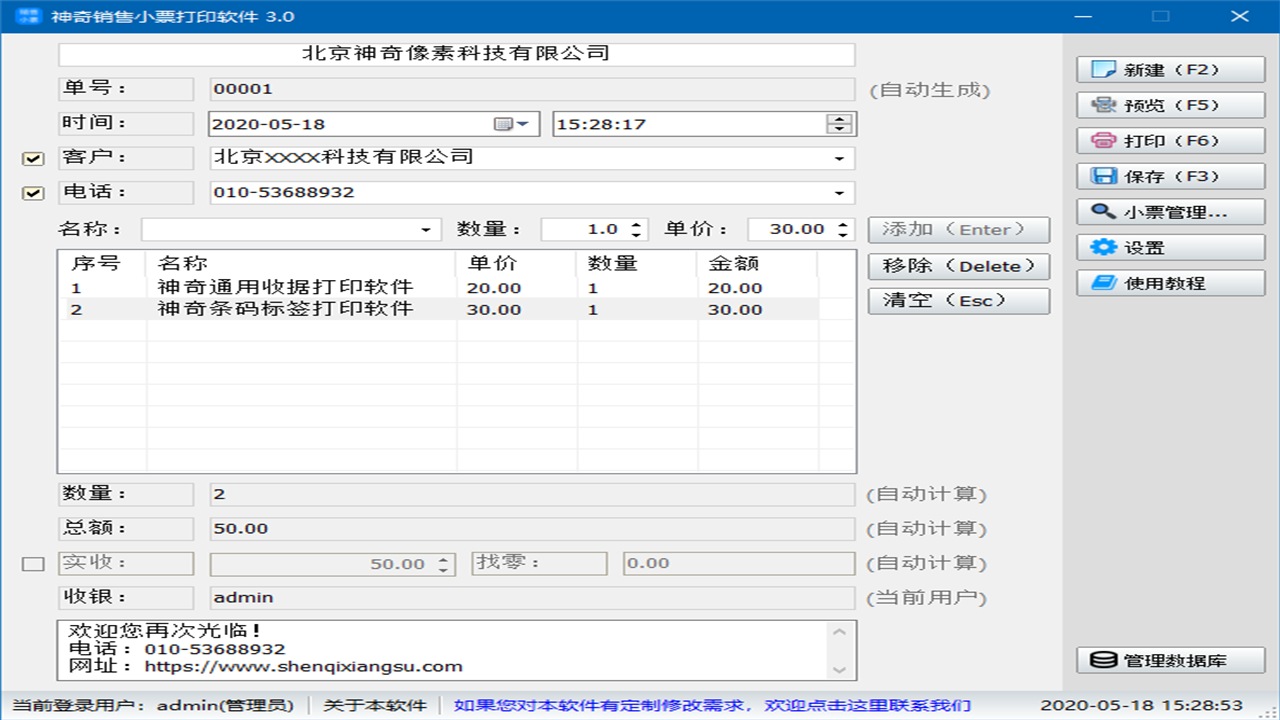Click the clear all (清空 Esc) button
Image resolution: width=1280 pixels, height=720 pixels.
(958, 301)
